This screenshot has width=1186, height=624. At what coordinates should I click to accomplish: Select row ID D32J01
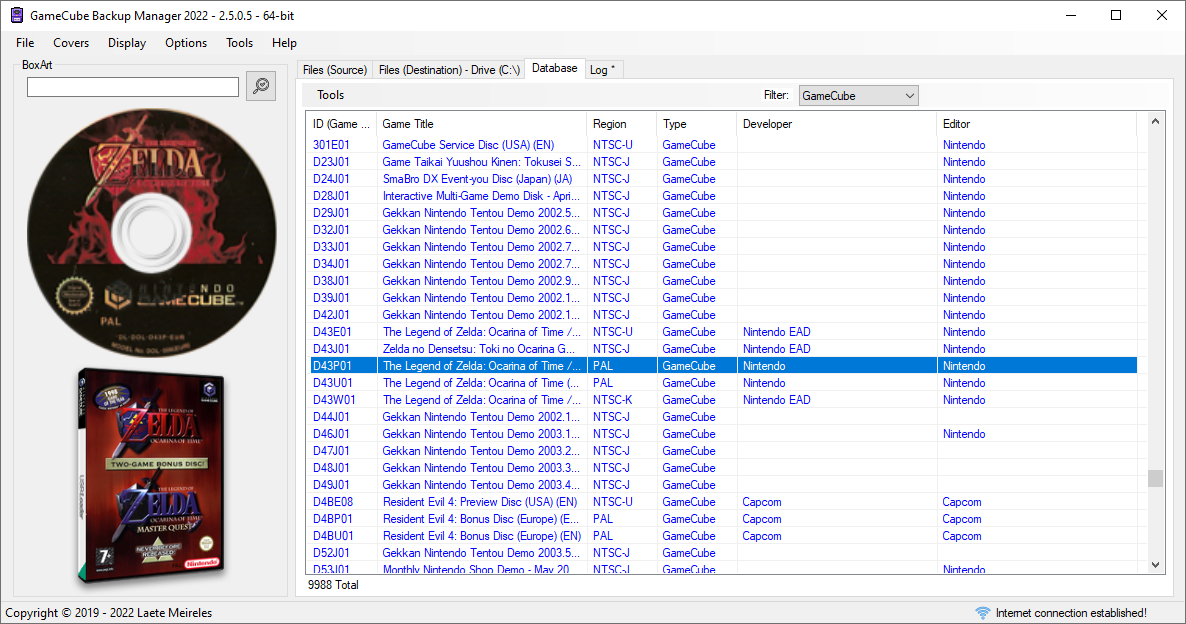pyautogui.click(x=331, y=230)
